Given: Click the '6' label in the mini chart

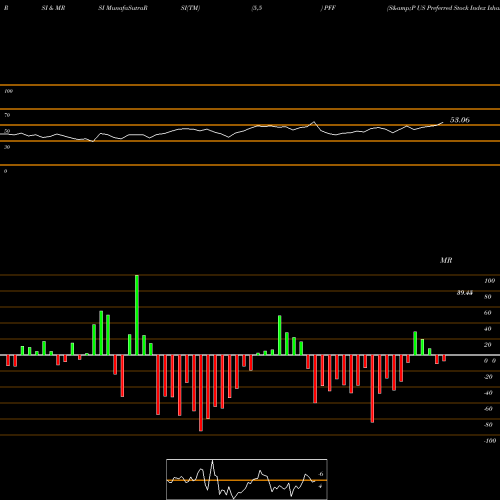Looking at the screenshot, I should tap(321, 474).
